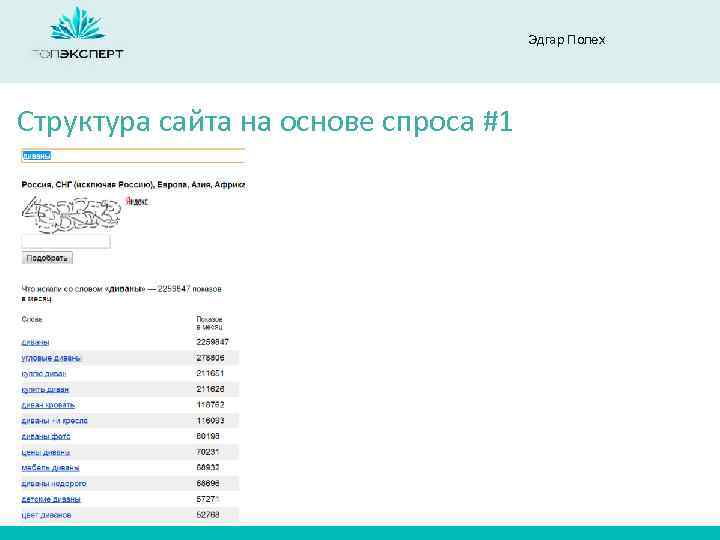Open the 'угловые диваны' keyword link
Screen dimensions: 720x540
[51, 358]
